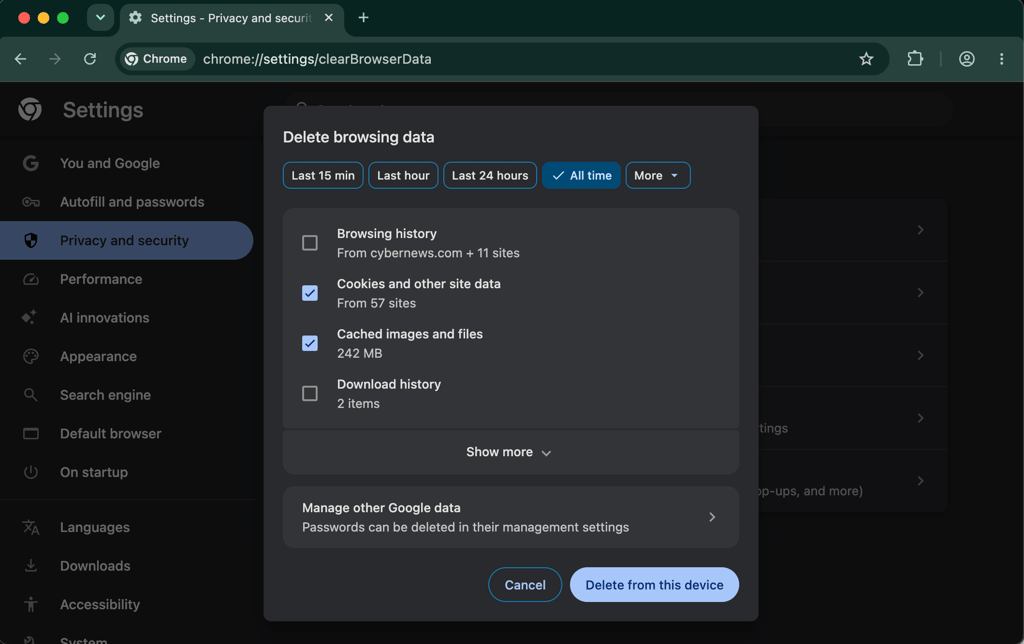
Task: Expand the Show more data types
Action: [511, 452]
